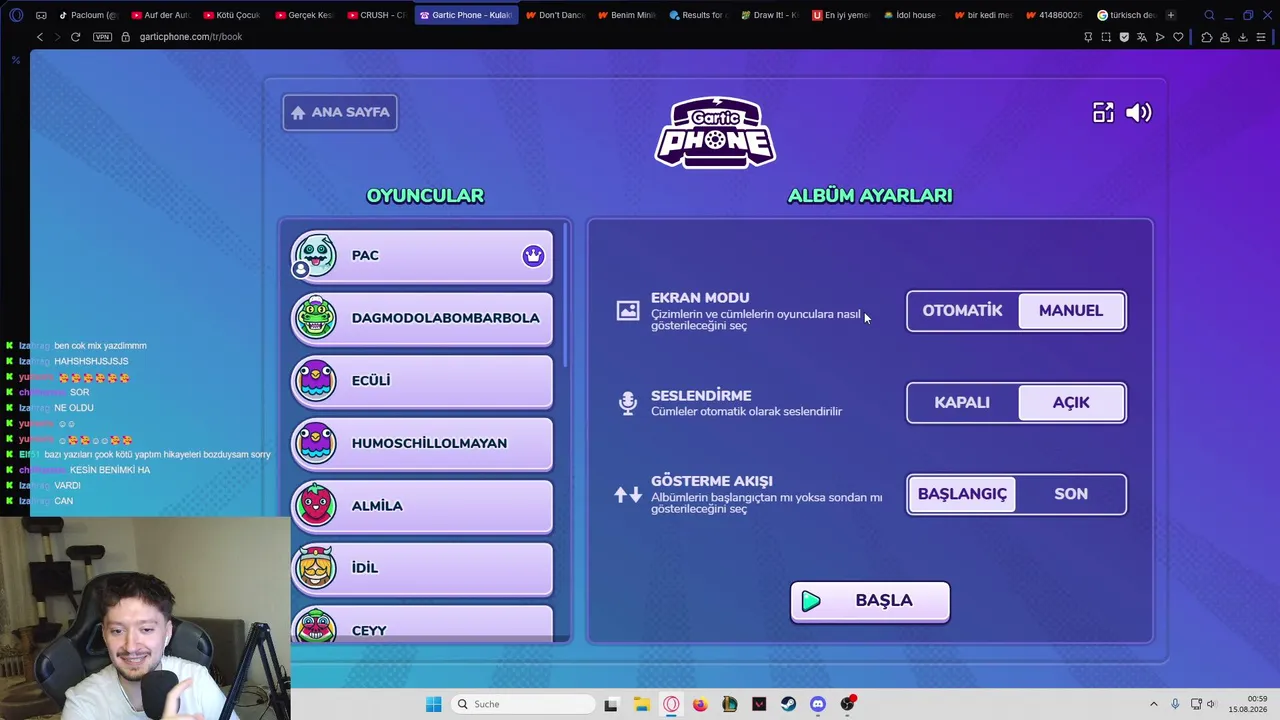Select player ECÜLİ in the list
Viewport: 1280px width, 720px height.
coord(422,381)
